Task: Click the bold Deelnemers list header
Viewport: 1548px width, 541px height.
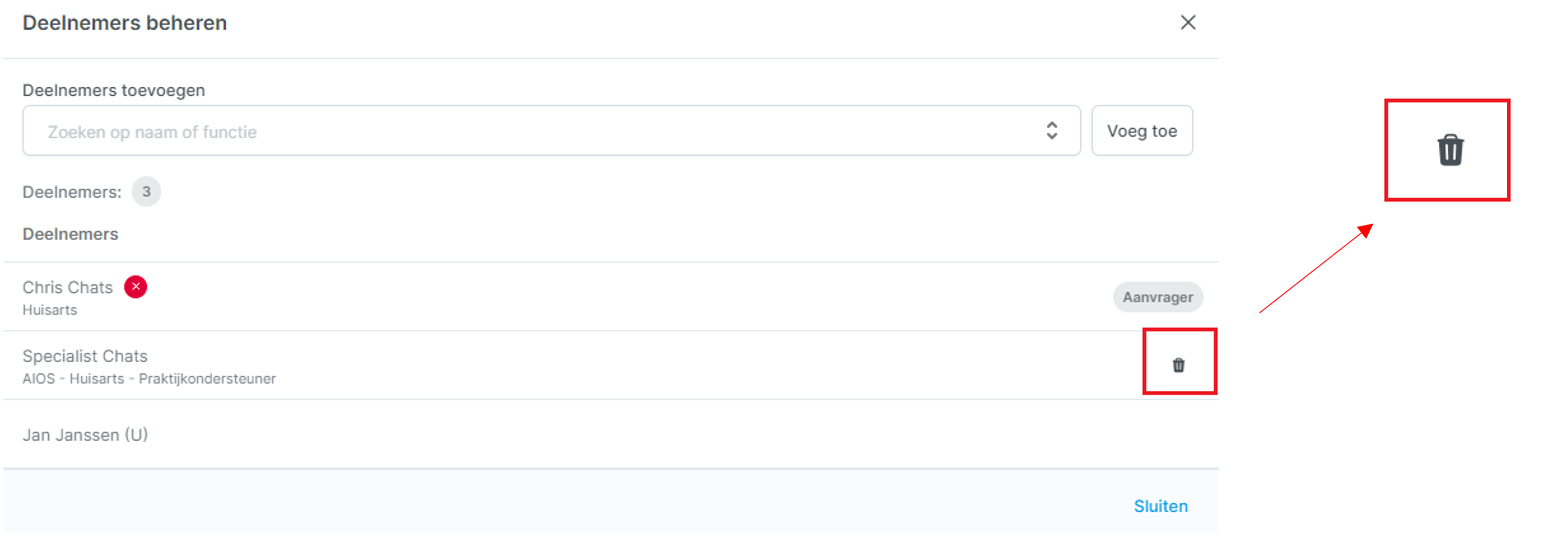Action: (x=71, y=234)
